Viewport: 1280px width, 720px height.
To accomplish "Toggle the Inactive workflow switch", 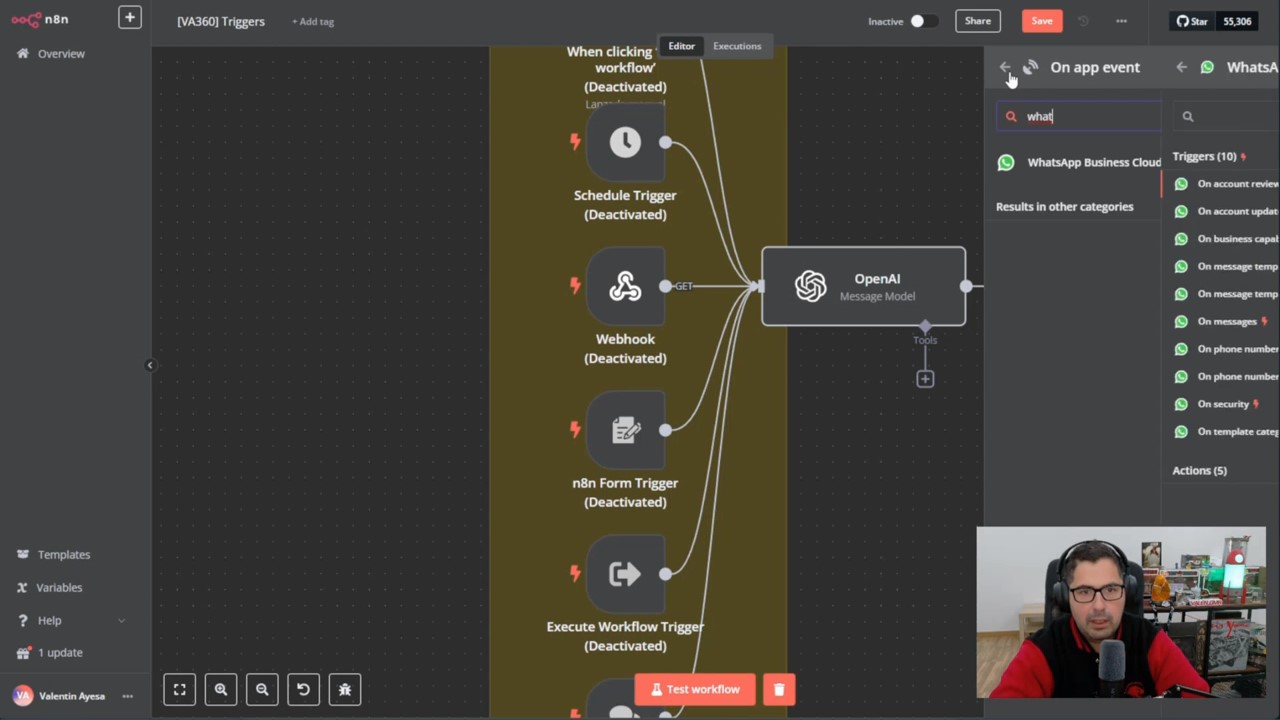I will pyautogui.click(x=922, y=21).
